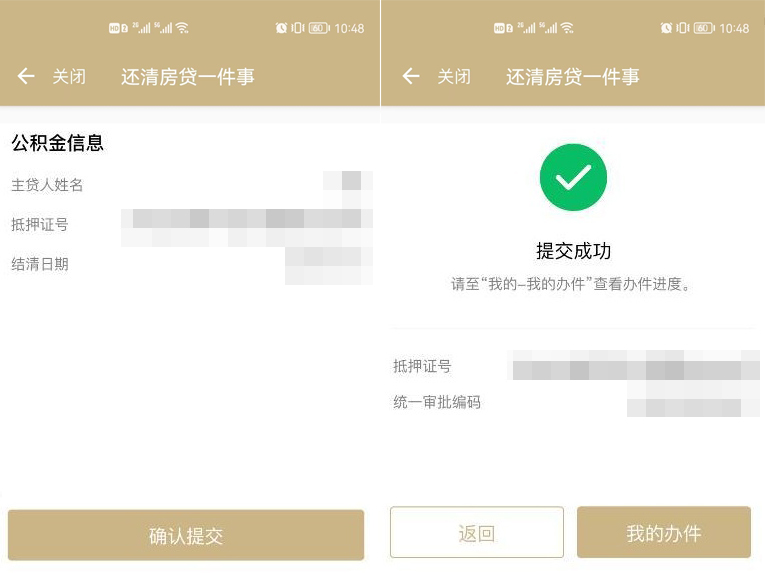Screen dimensions: 765x573
Task: Tap Wi-Fi icon above the 提交成功 page
Action: [x=567, y=28]
